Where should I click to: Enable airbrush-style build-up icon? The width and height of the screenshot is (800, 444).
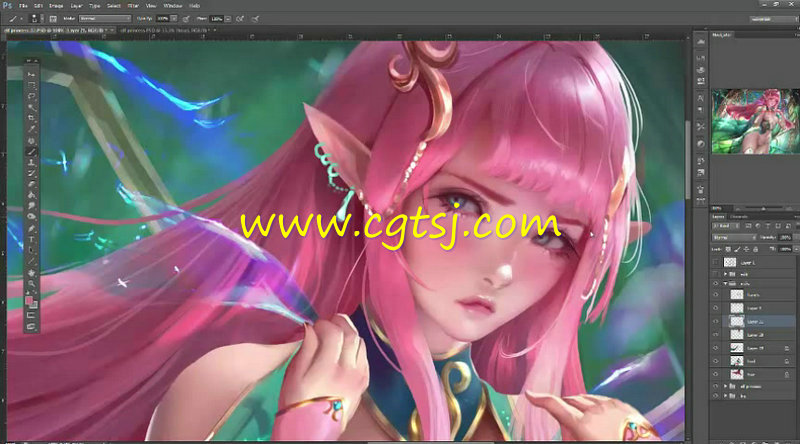pos(240,19)
